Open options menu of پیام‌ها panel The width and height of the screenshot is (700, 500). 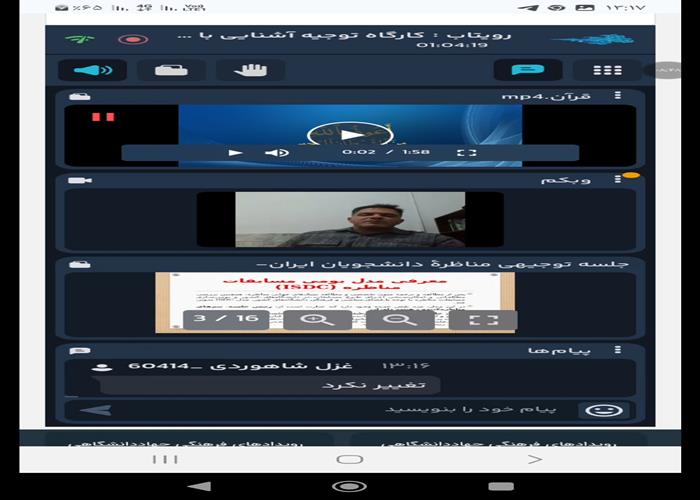(x=617, y=350)
